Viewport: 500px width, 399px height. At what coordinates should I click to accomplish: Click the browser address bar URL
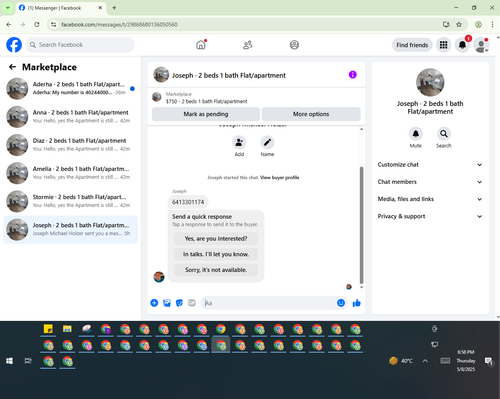pos(119,24)
